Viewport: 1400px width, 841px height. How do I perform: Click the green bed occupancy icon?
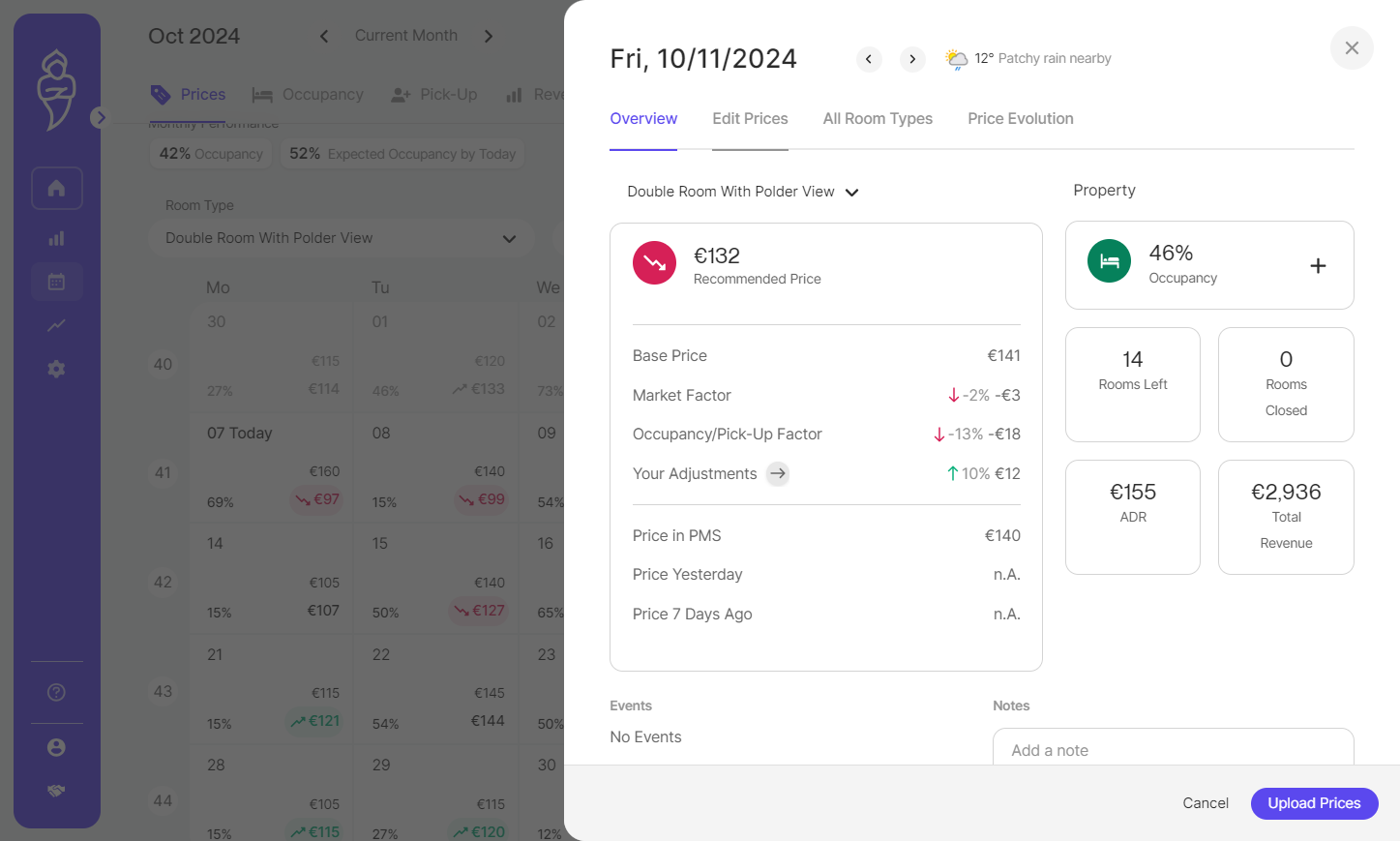pyautogui.click(x=1109, y=260)
